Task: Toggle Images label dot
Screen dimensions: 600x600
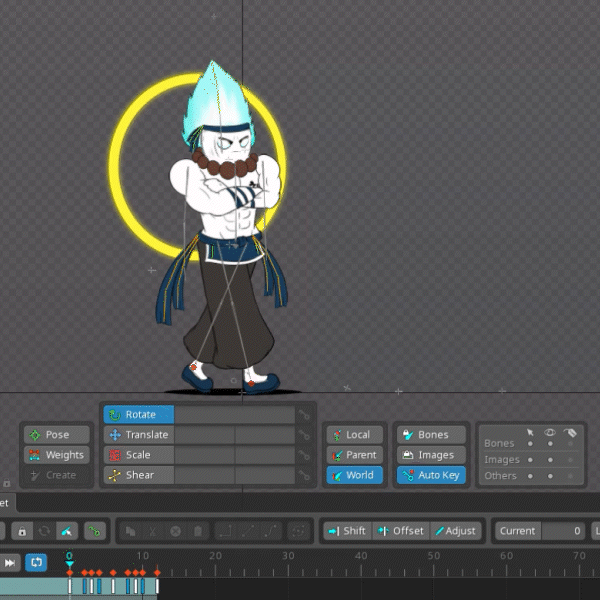Action: pos(570,460)
